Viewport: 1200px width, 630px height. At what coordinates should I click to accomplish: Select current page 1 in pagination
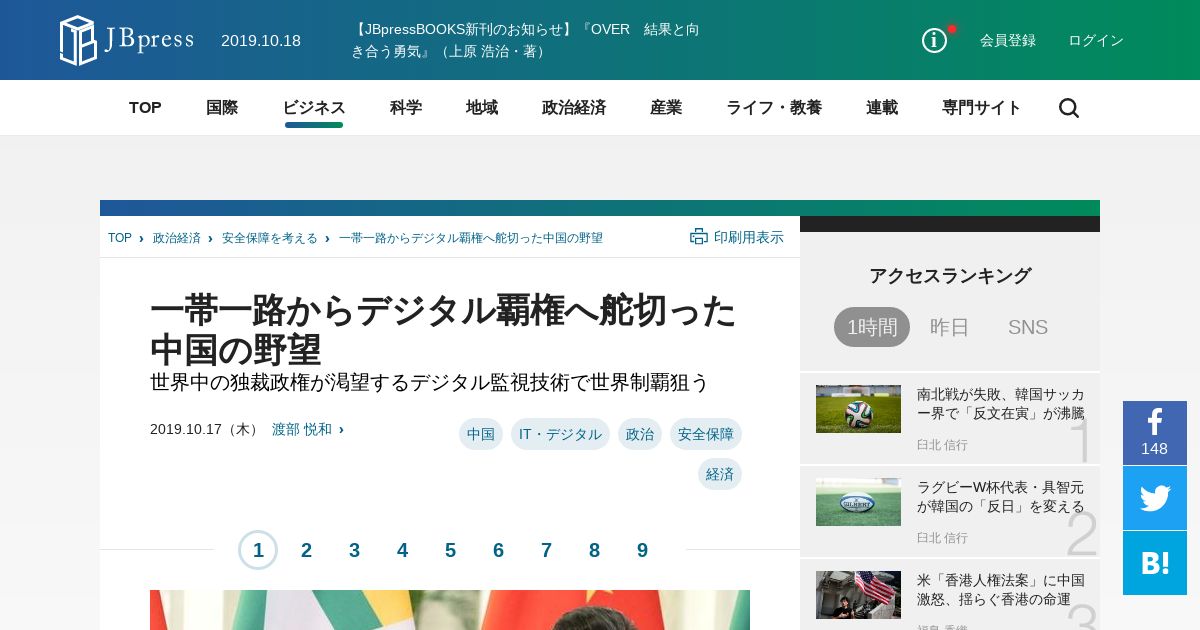tap(258, 550)
